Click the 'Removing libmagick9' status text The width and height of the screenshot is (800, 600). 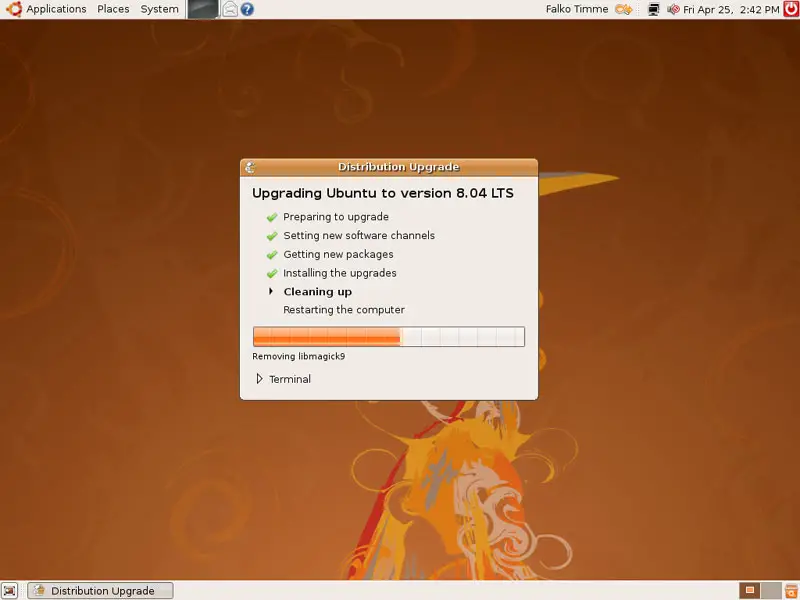(298, 356)
